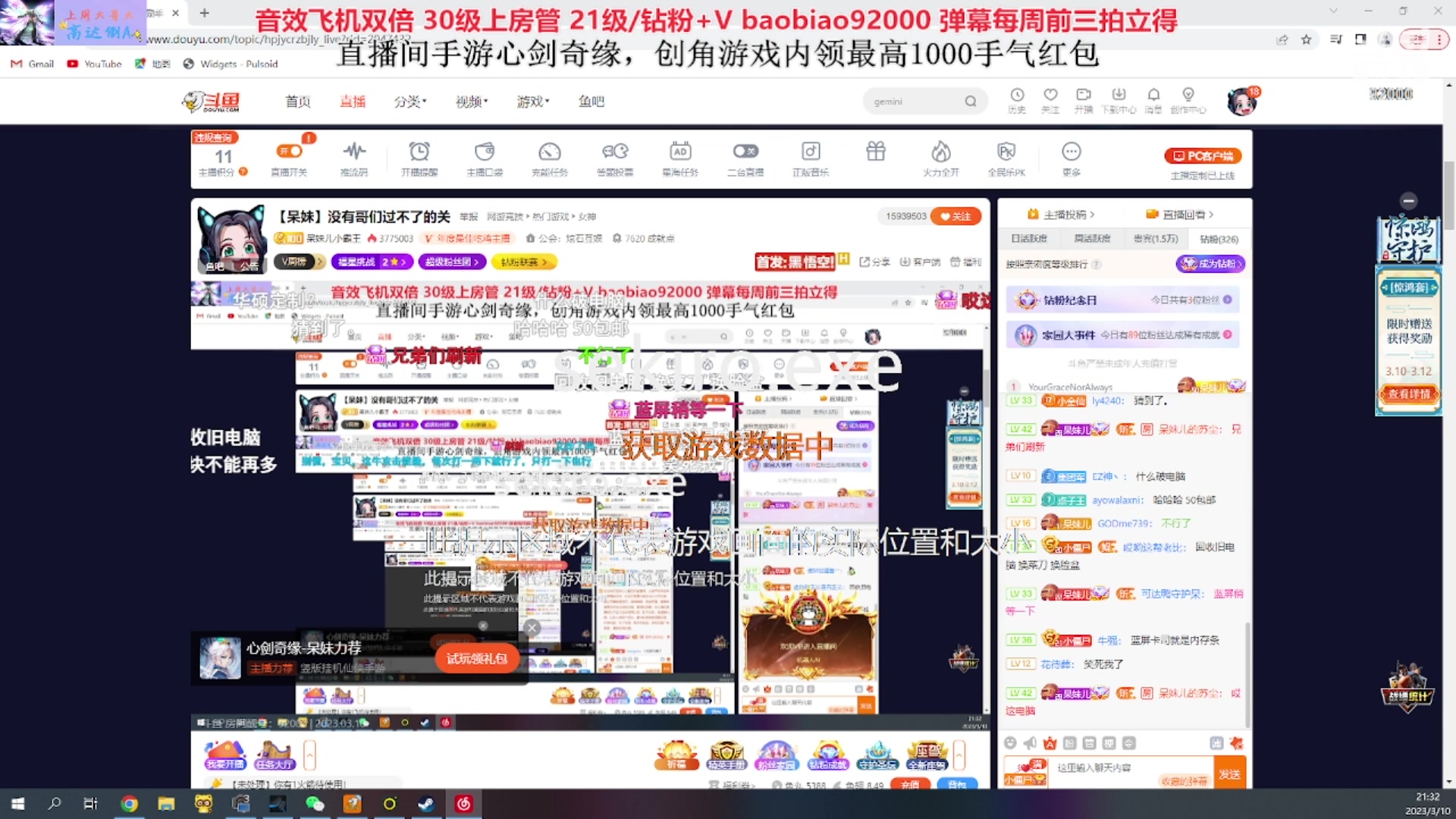Click the 福利 gift link

pyautogui.click(x=966, y=262)
